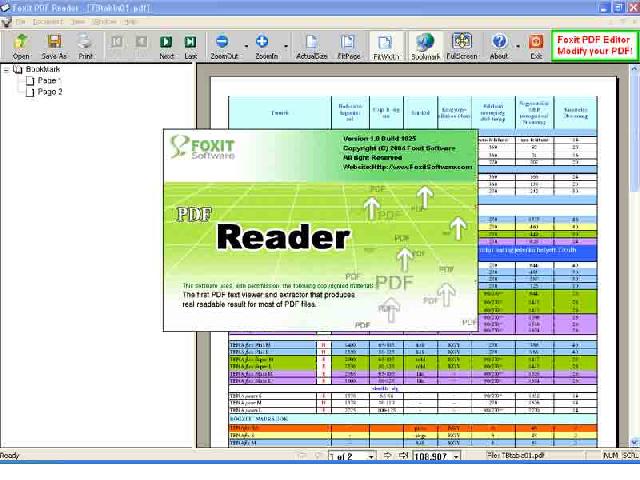Open the Window menu
The width and height of the screenshot is (640, 480).
click(104, 22)
